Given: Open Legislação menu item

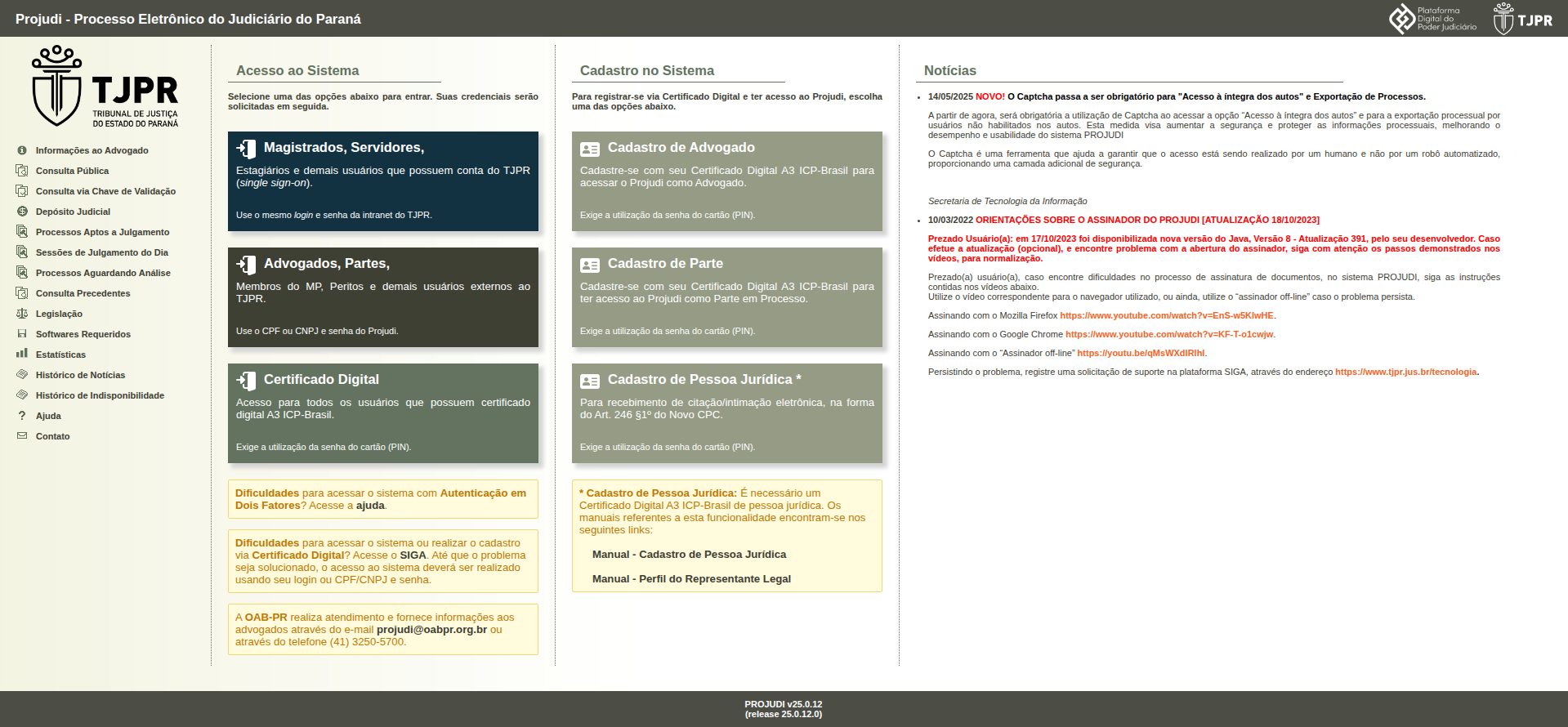Looking at the screenshot, I should 59,314.
